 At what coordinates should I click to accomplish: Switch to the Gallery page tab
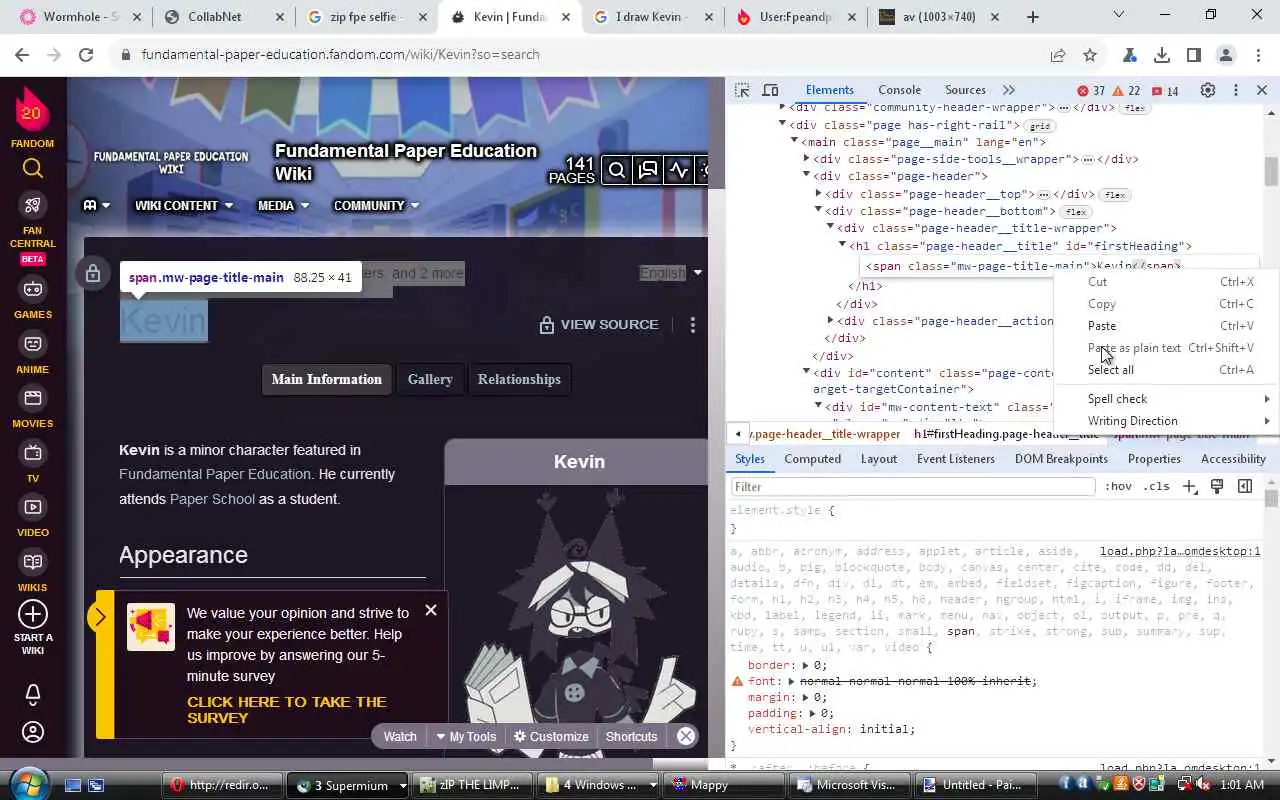[430, 379]
